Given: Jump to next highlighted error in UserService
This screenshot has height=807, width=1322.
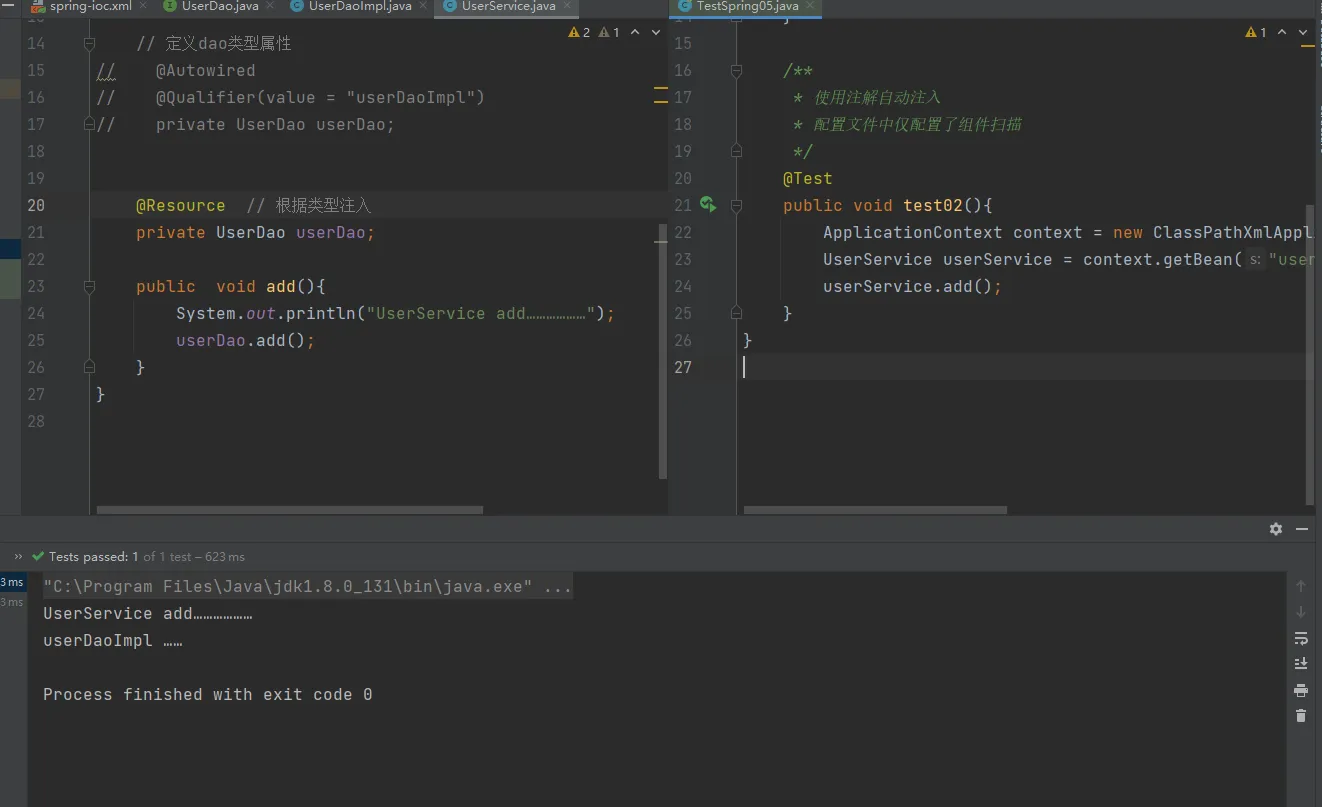Looking at the screenshot, I should [656, 33].
